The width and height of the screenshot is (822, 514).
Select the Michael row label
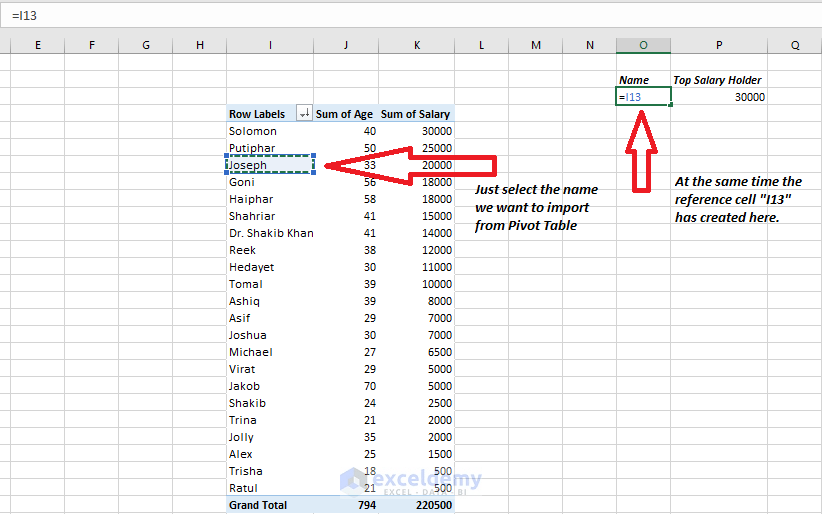[x=270, y=352]
